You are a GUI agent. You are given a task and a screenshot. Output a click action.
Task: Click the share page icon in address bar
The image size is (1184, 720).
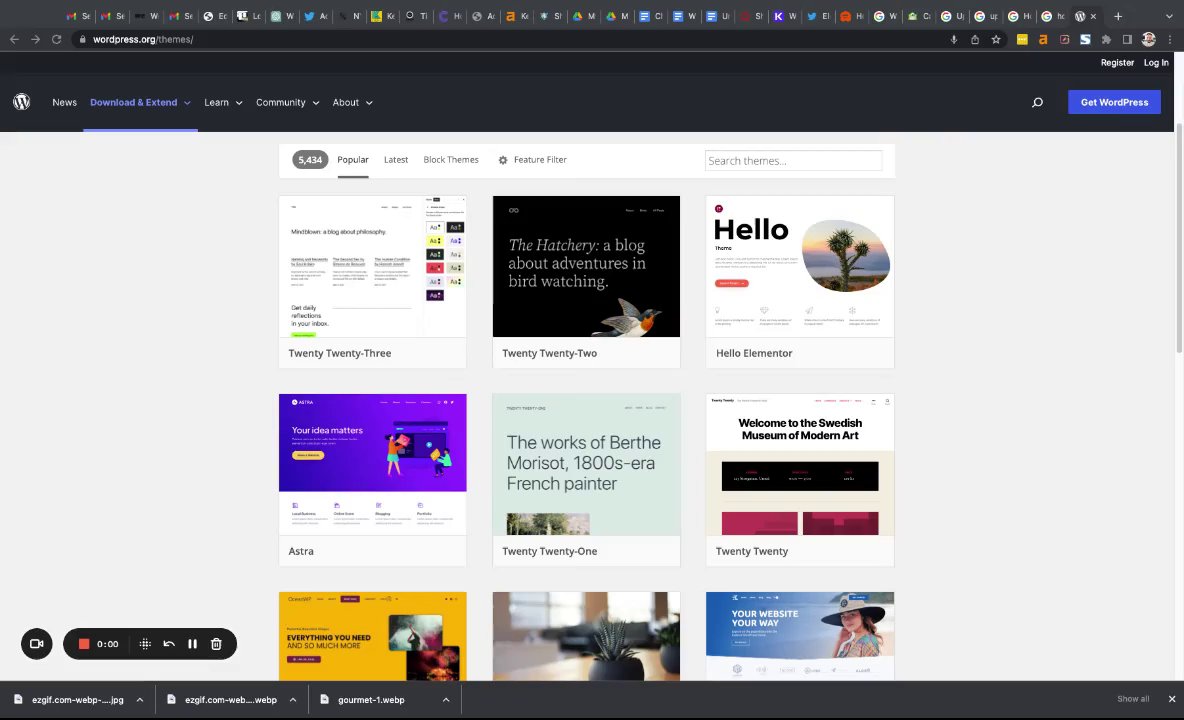click(975, 39)
